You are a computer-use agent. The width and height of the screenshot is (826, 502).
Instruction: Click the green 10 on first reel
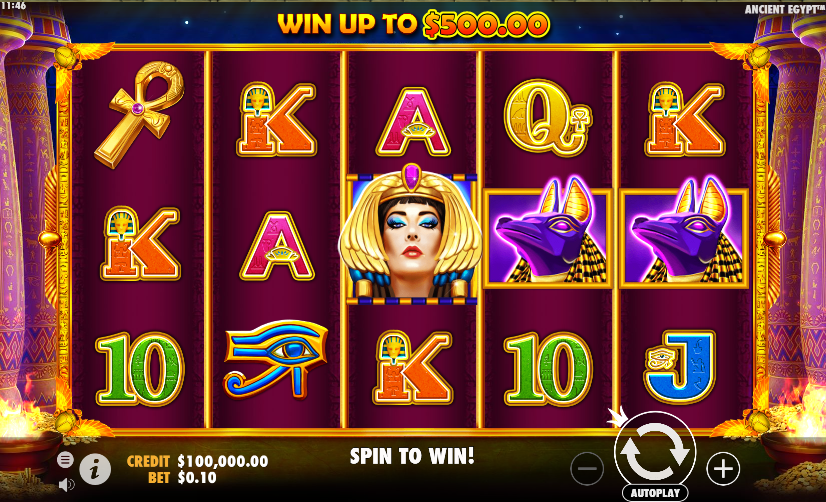click(140, 368)
